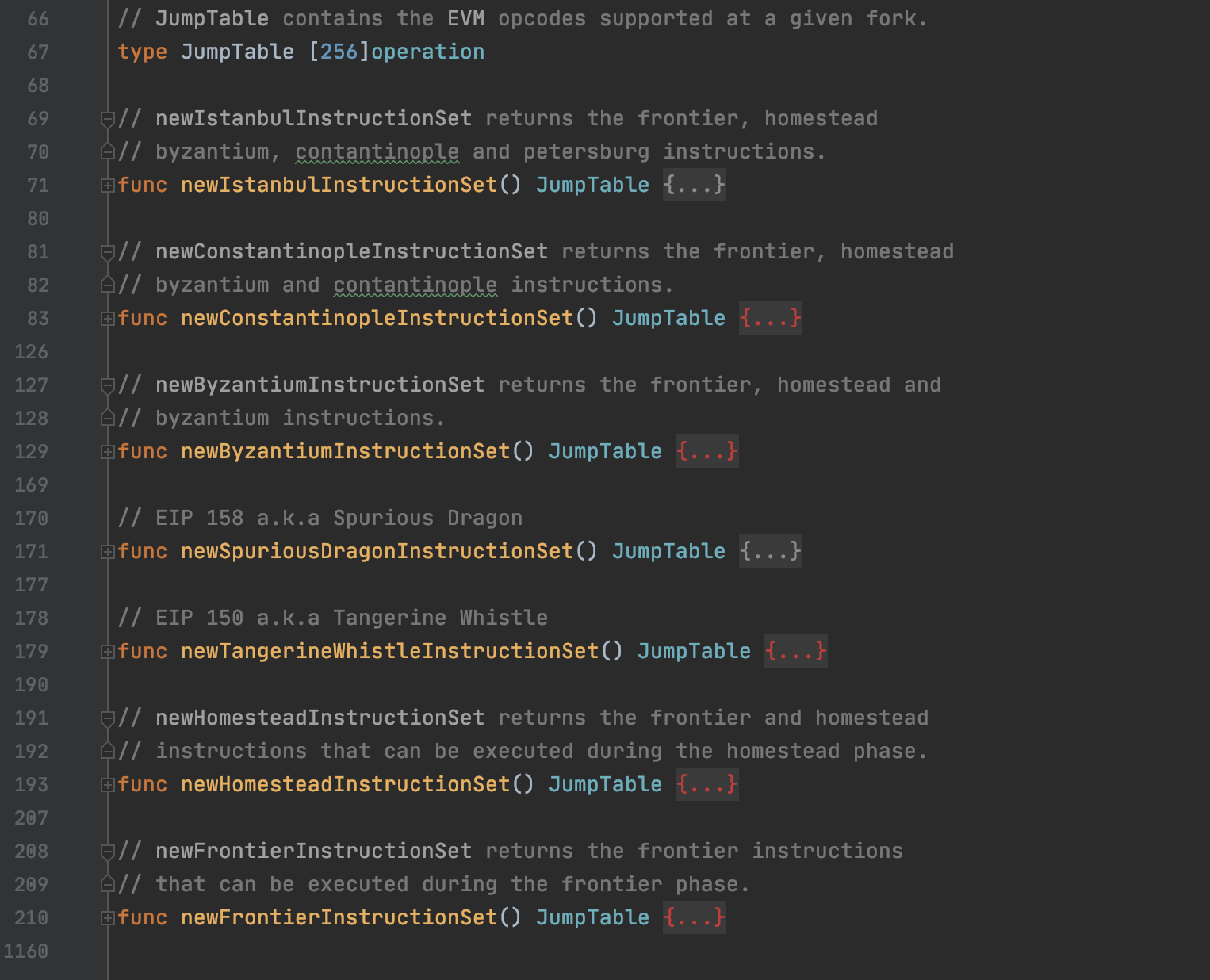The height and width of the screenshot is (980, 1210).
Task: Click the fold plus icon beside newHomesteadInstructionSet
Action: click(107, 785)
